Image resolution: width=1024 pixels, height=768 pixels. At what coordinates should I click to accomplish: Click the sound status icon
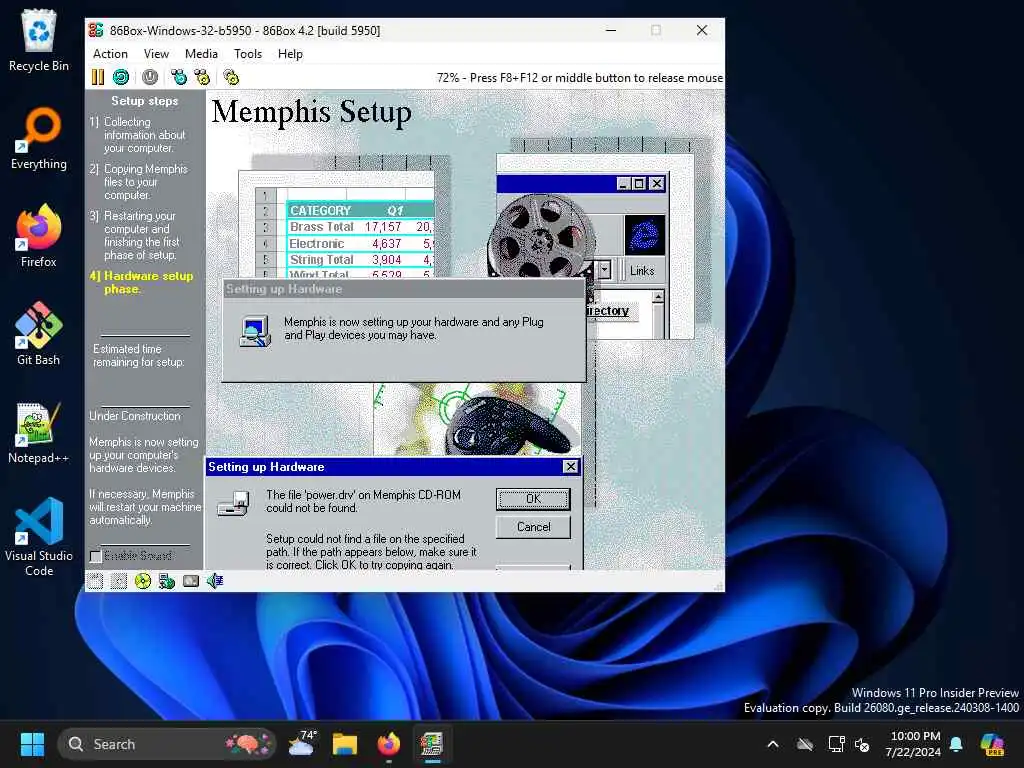(x=215, y=581)
